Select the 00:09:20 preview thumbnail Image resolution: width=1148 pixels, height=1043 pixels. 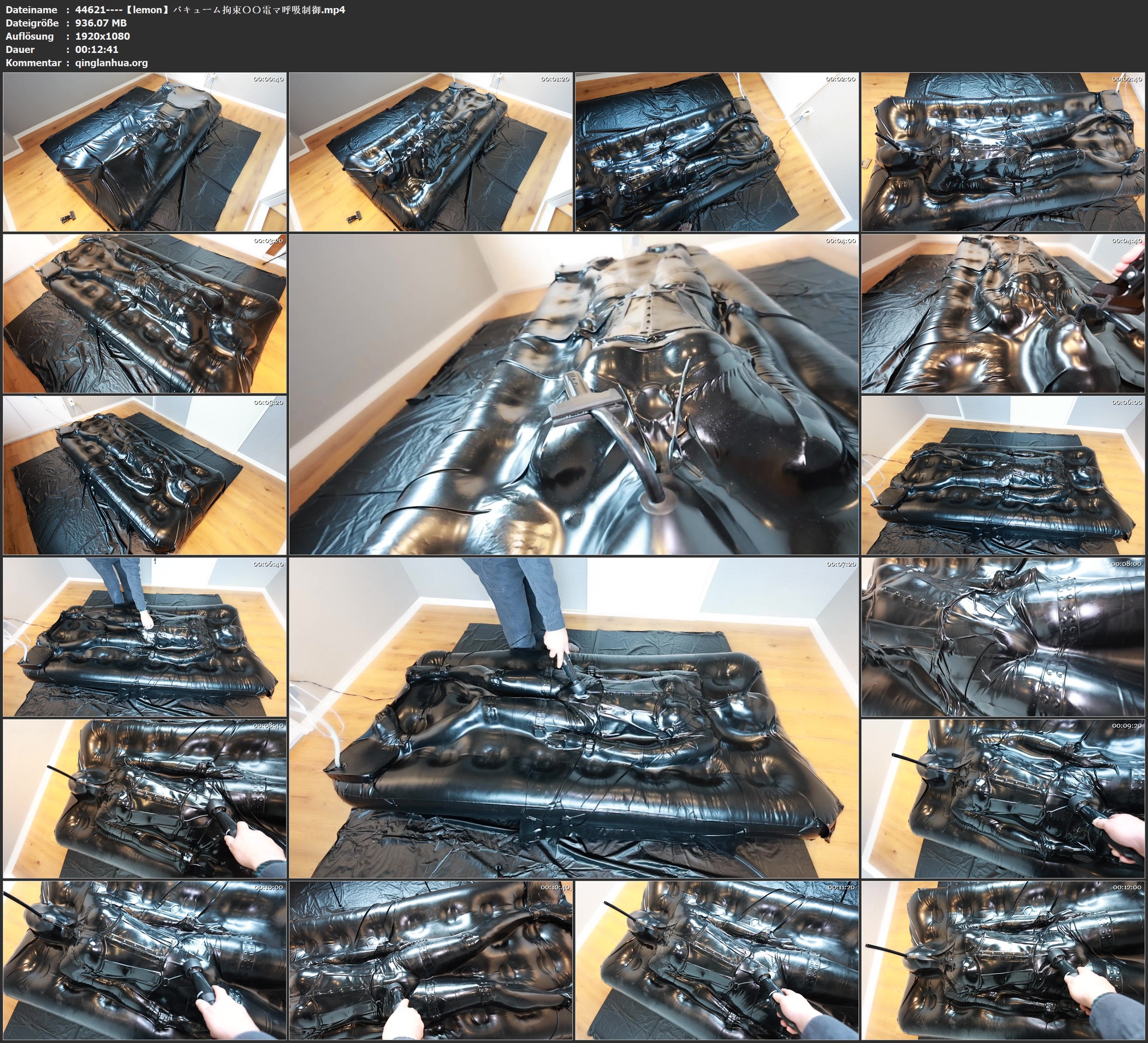(1003, 798)
